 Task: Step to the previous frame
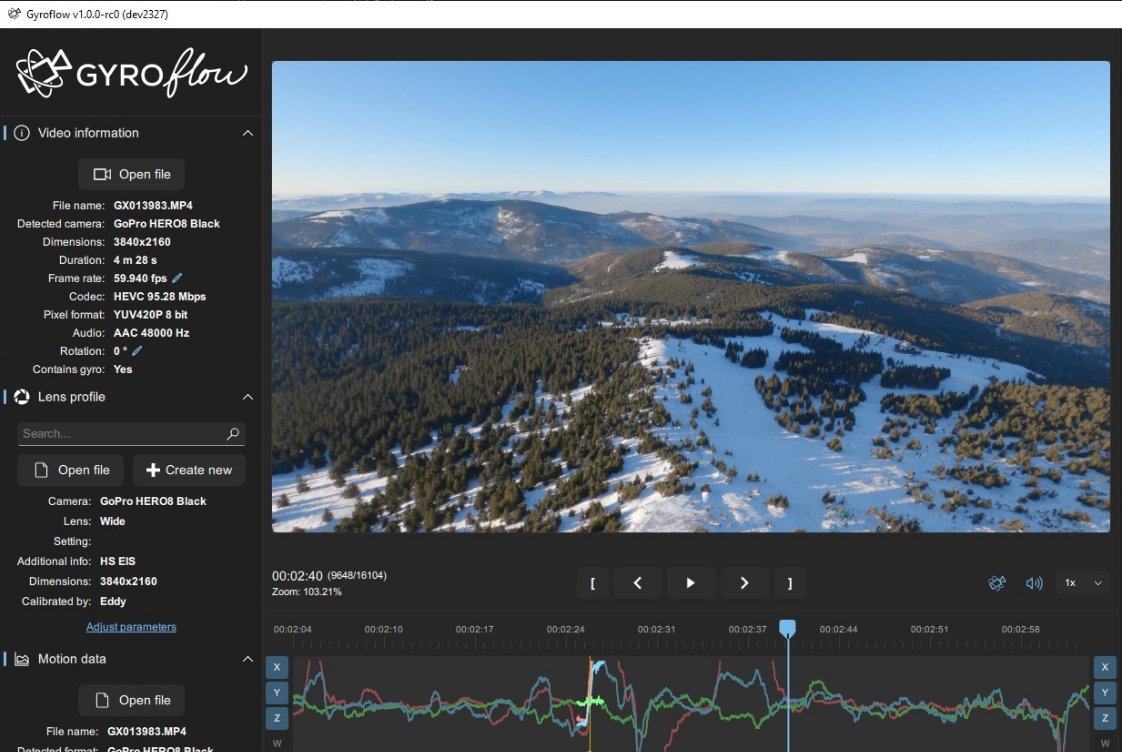tap(637, 583)
